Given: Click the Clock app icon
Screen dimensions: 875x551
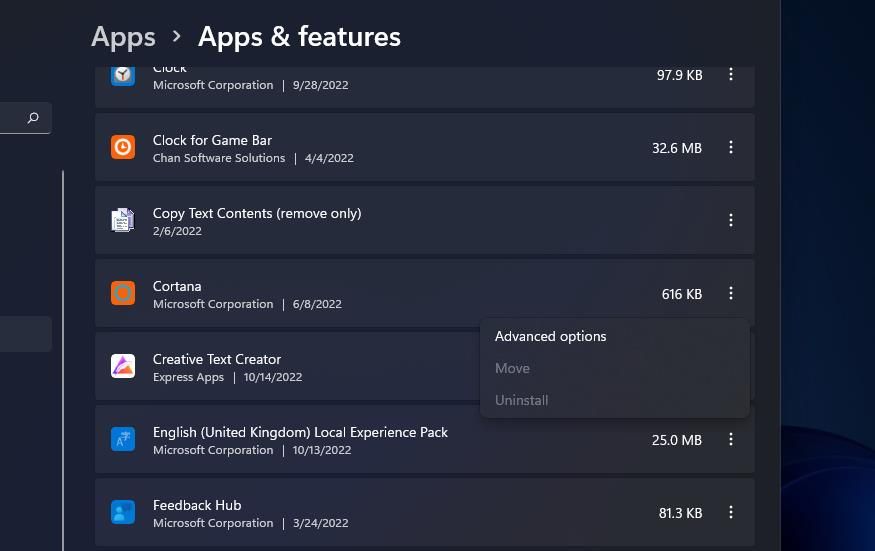Looking at the screenshot, I should pos(123,75).
